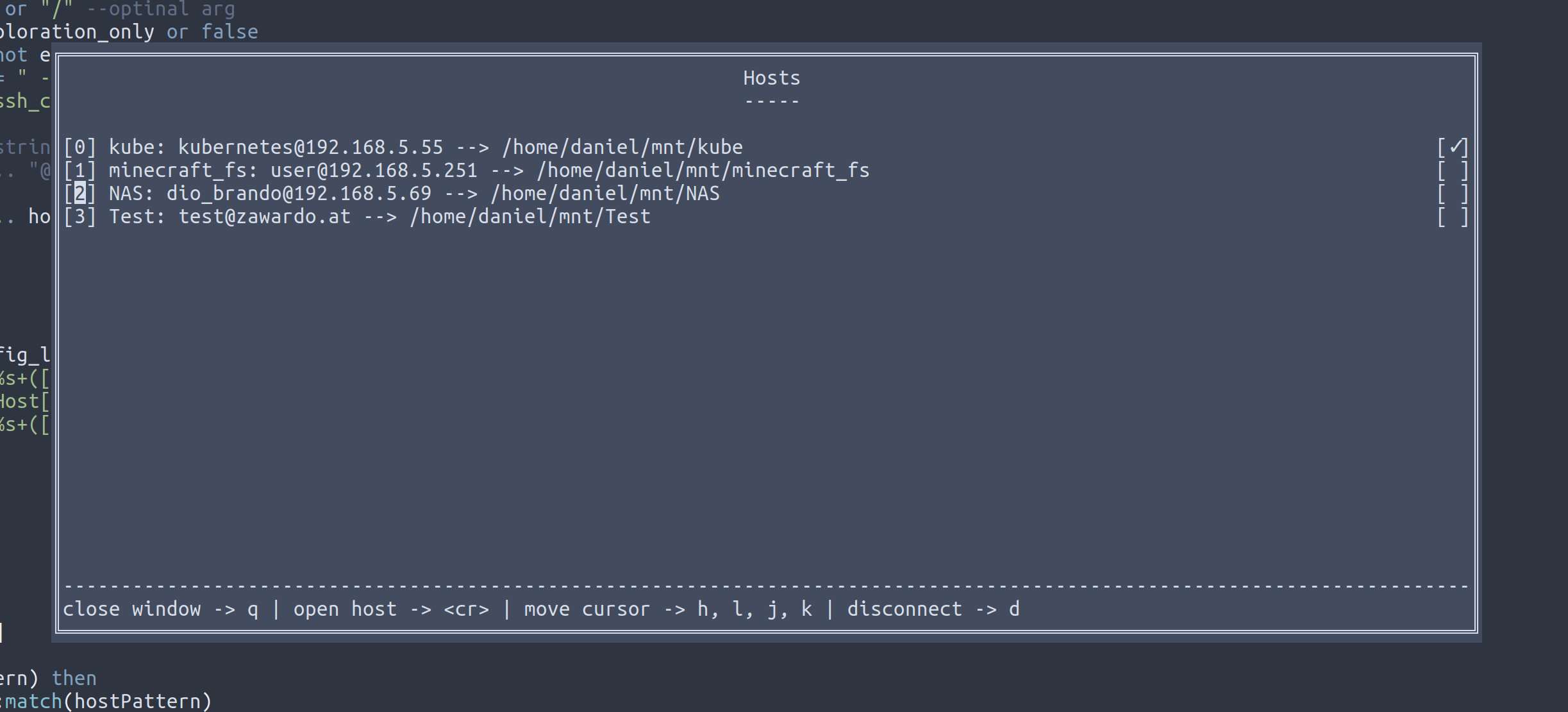Click the checked box for kube host

pyautogui.click(x=1452, y=148)
